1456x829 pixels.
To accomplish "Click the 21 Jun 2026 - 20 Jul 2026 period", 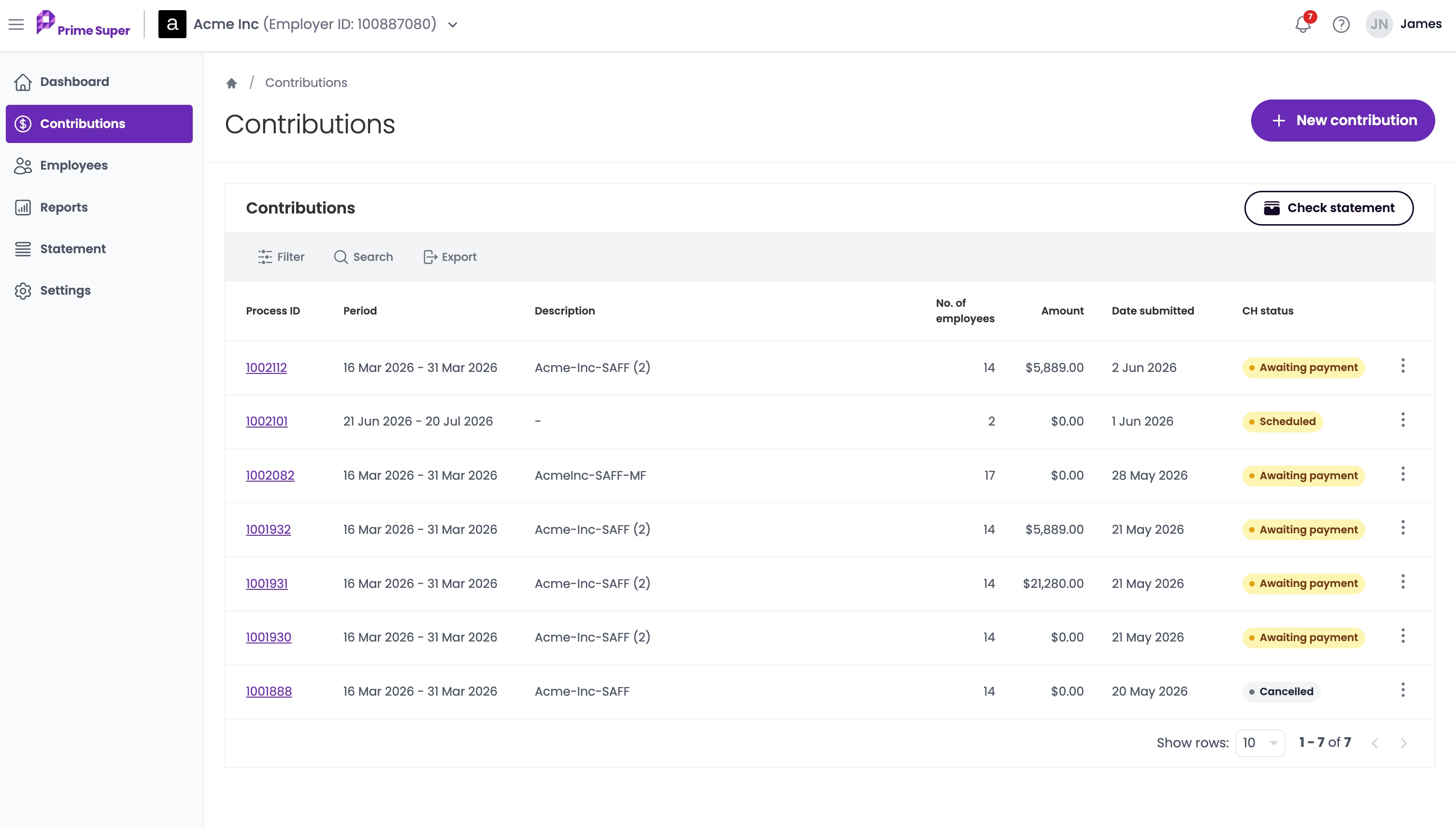I will click(x=418, y=421).
